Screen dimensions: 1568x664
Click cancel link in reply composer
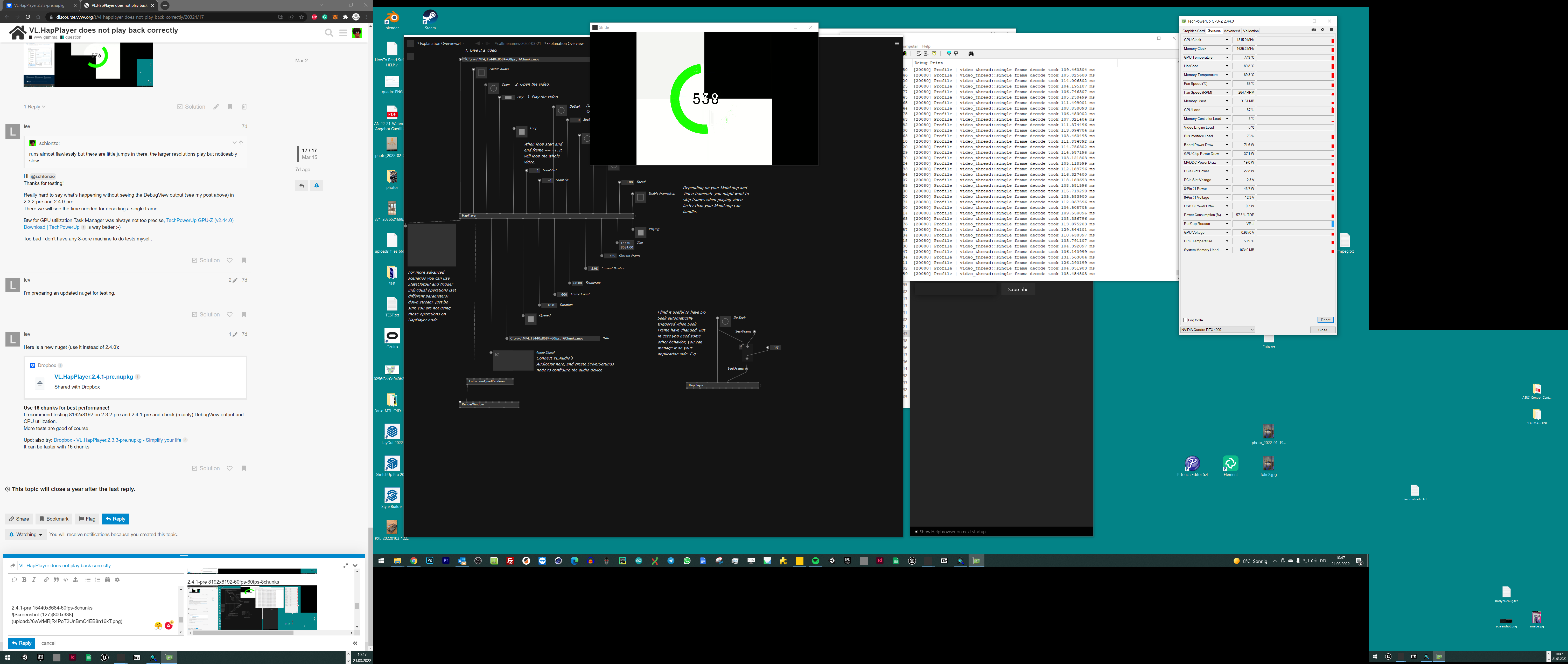coord(48,643)
